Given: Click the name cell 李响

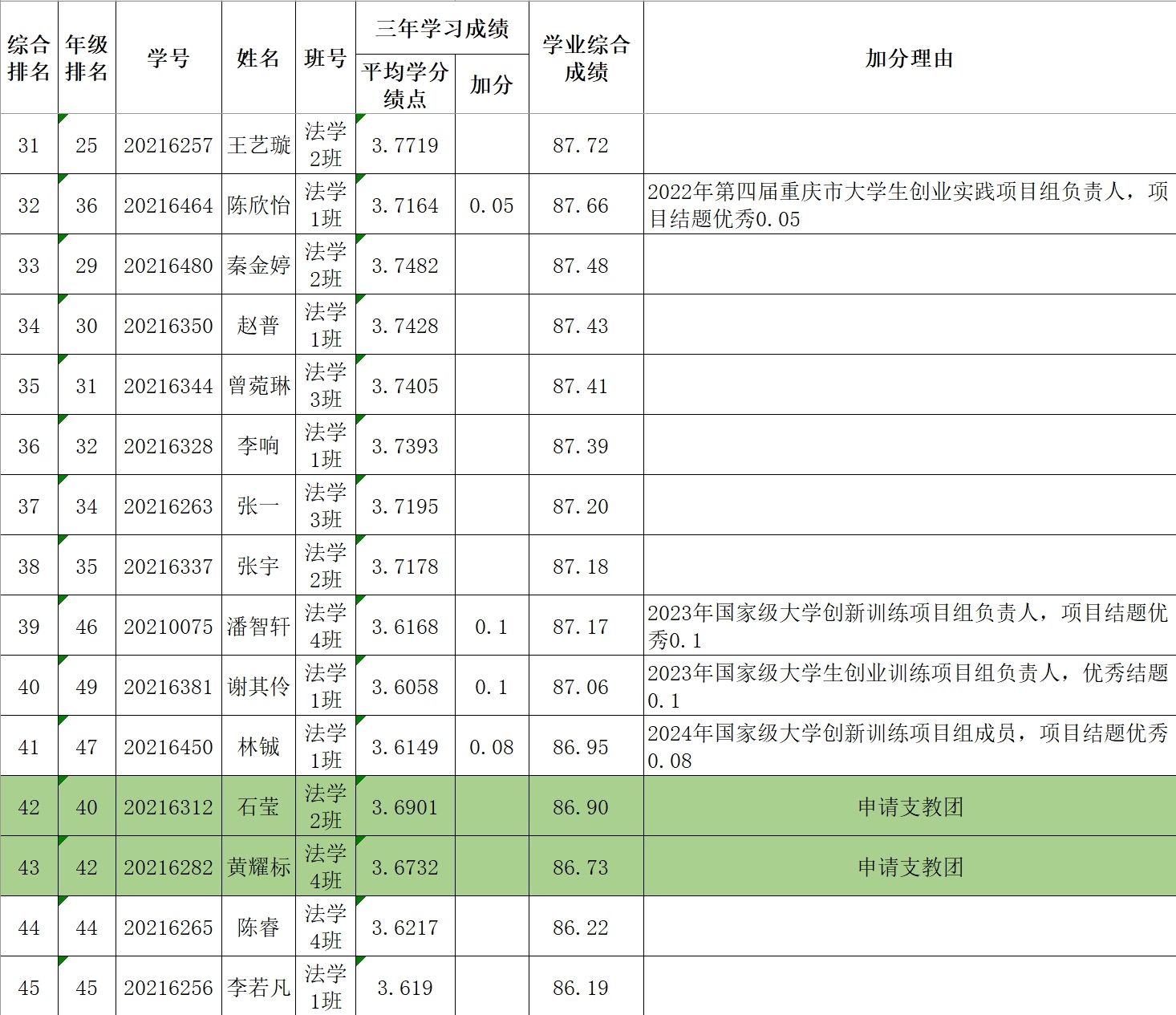Looking at the screenshot, I should pyautogui.click(x=258, y=446).
